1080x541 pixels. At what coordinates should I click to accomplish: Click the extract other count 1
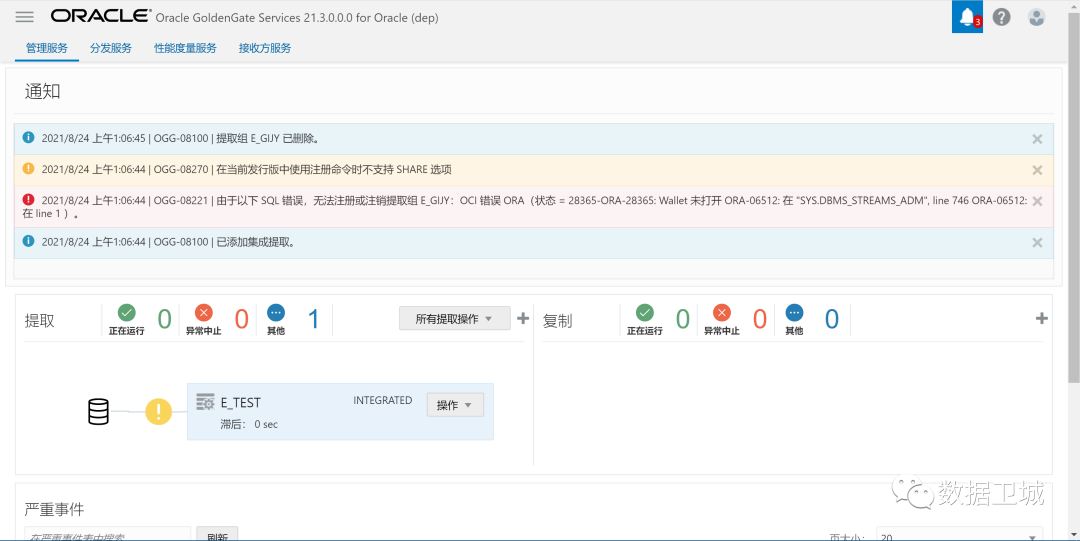[x=313, y=319]
